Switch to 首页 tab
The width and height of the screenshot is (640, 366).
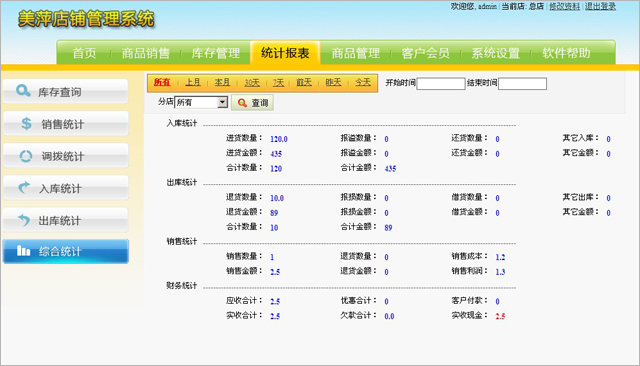coord(84,53)
